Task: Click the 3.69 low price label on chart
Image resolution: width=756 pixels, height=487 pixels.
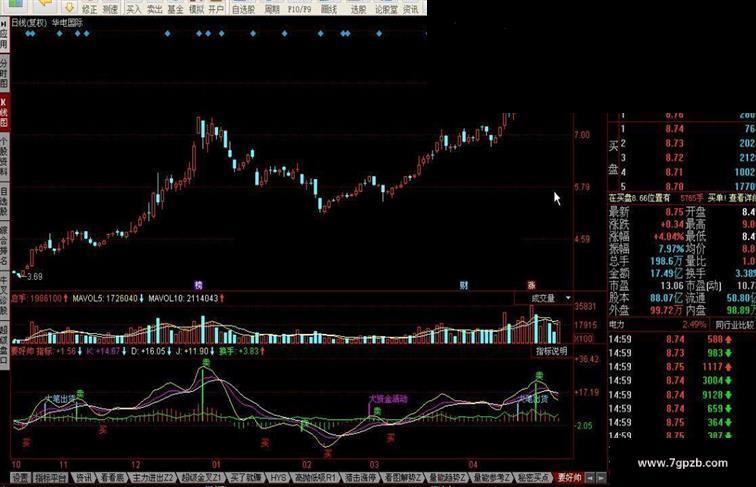Action: point(34,277)
